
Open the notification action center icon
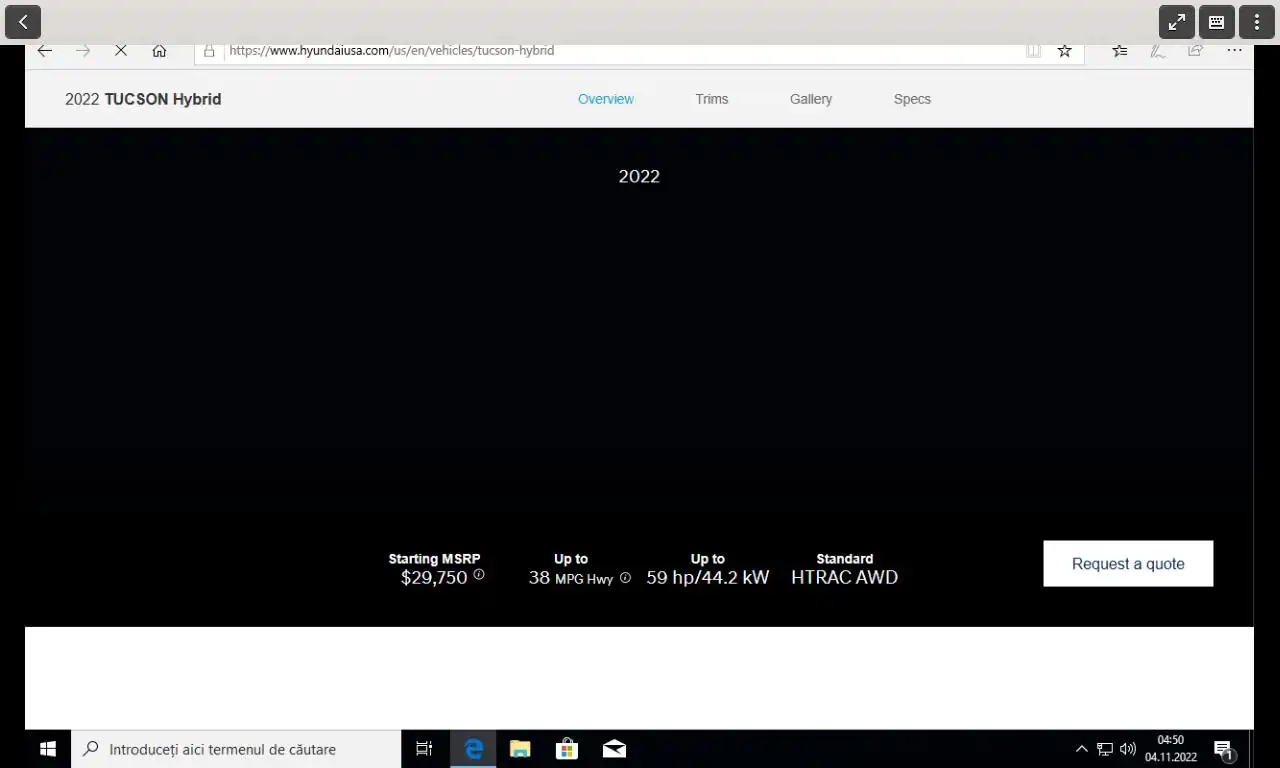click(x=1223, y=750)
